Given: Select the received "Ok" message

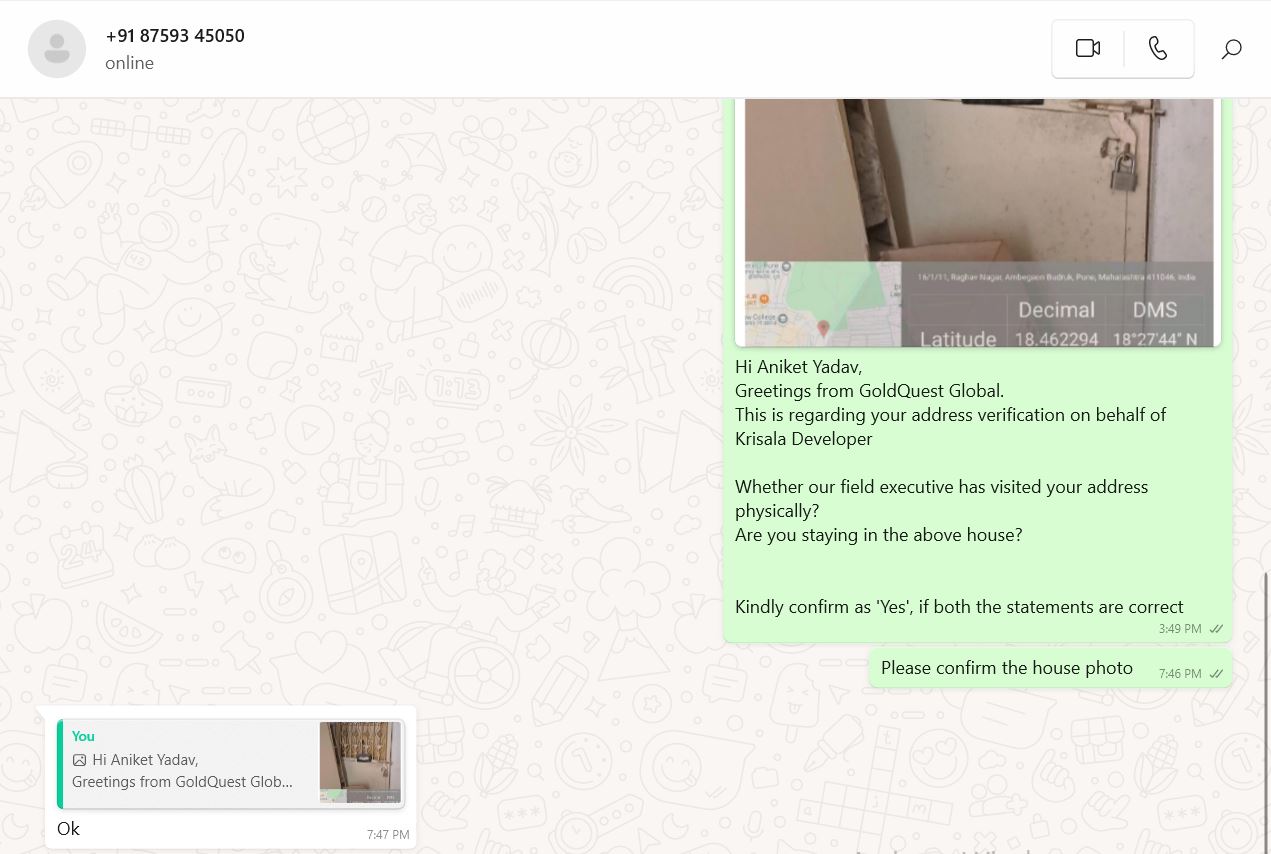Looking at the screenshot, I should [68, 829].
